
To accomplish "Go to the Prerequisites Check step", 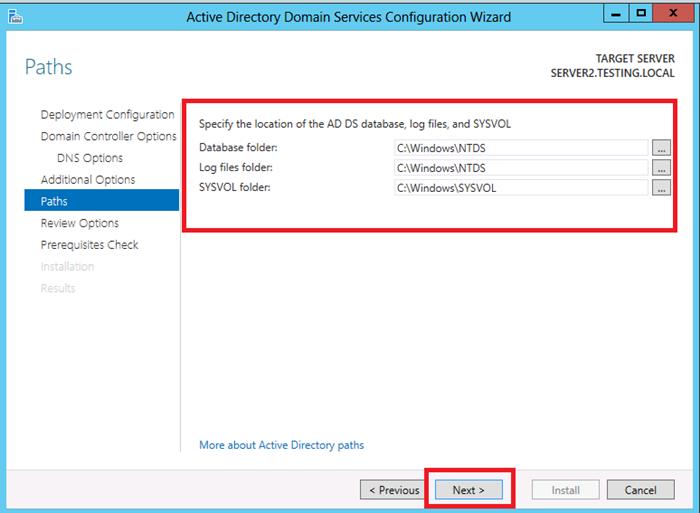I will click(89, 245).
